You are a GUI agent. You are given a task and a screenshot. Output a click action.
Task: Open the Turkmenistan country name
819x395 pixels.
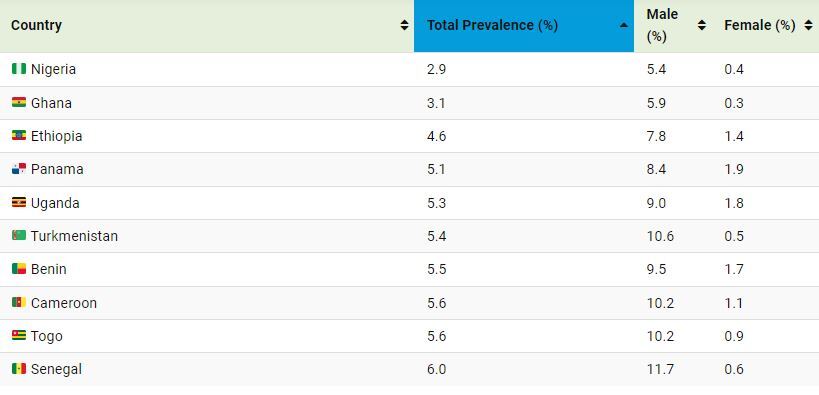(x=74, y=236)
